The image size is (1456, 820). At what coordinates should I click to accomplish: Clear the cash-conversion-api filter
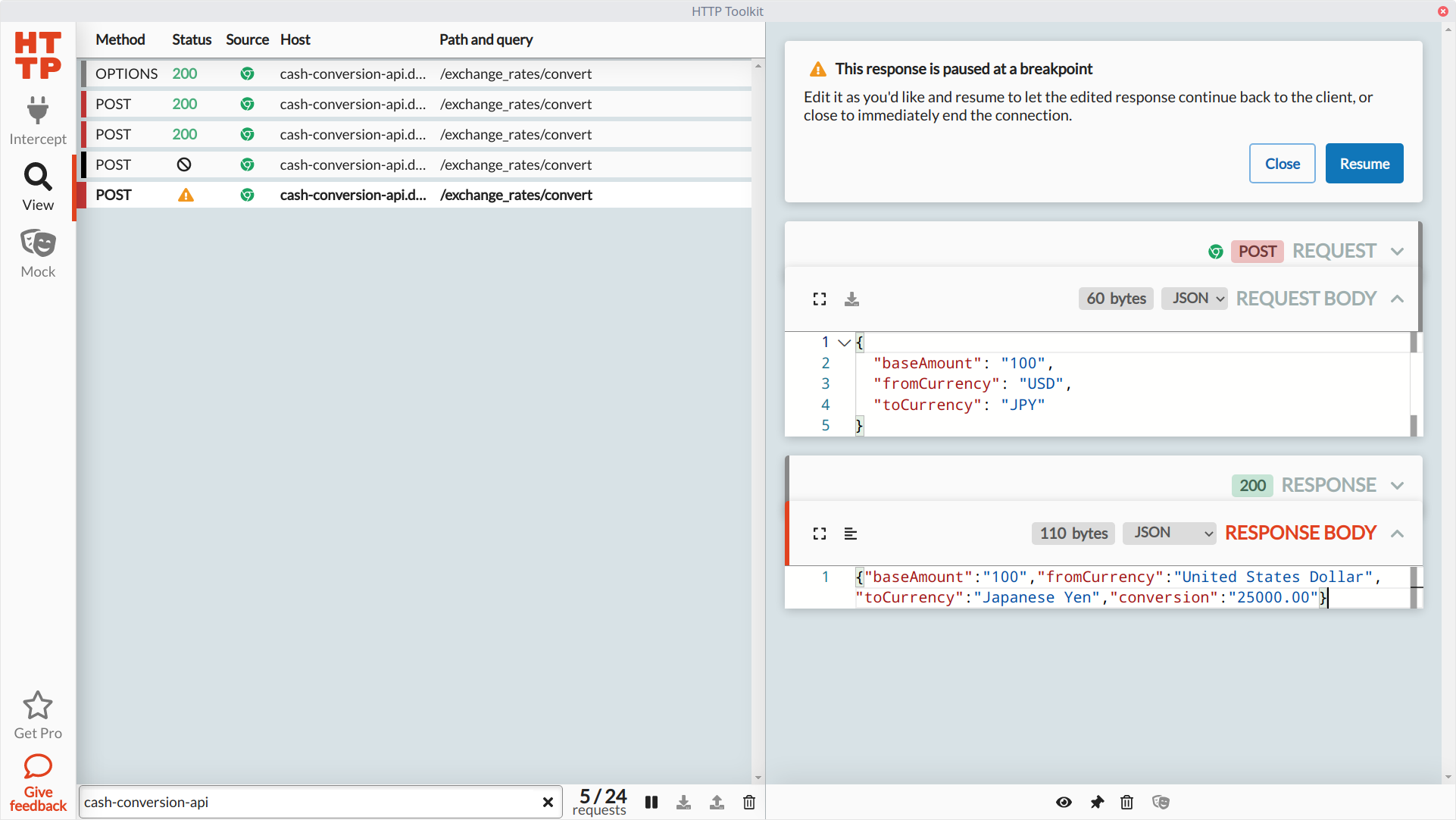tap(548, 802)
